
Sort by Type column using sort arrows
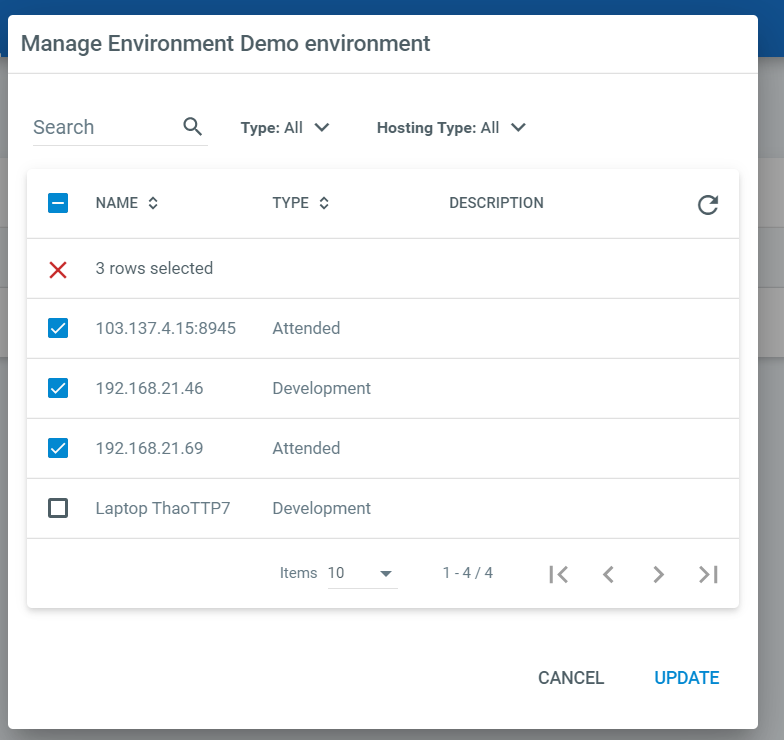coord(324,203)
